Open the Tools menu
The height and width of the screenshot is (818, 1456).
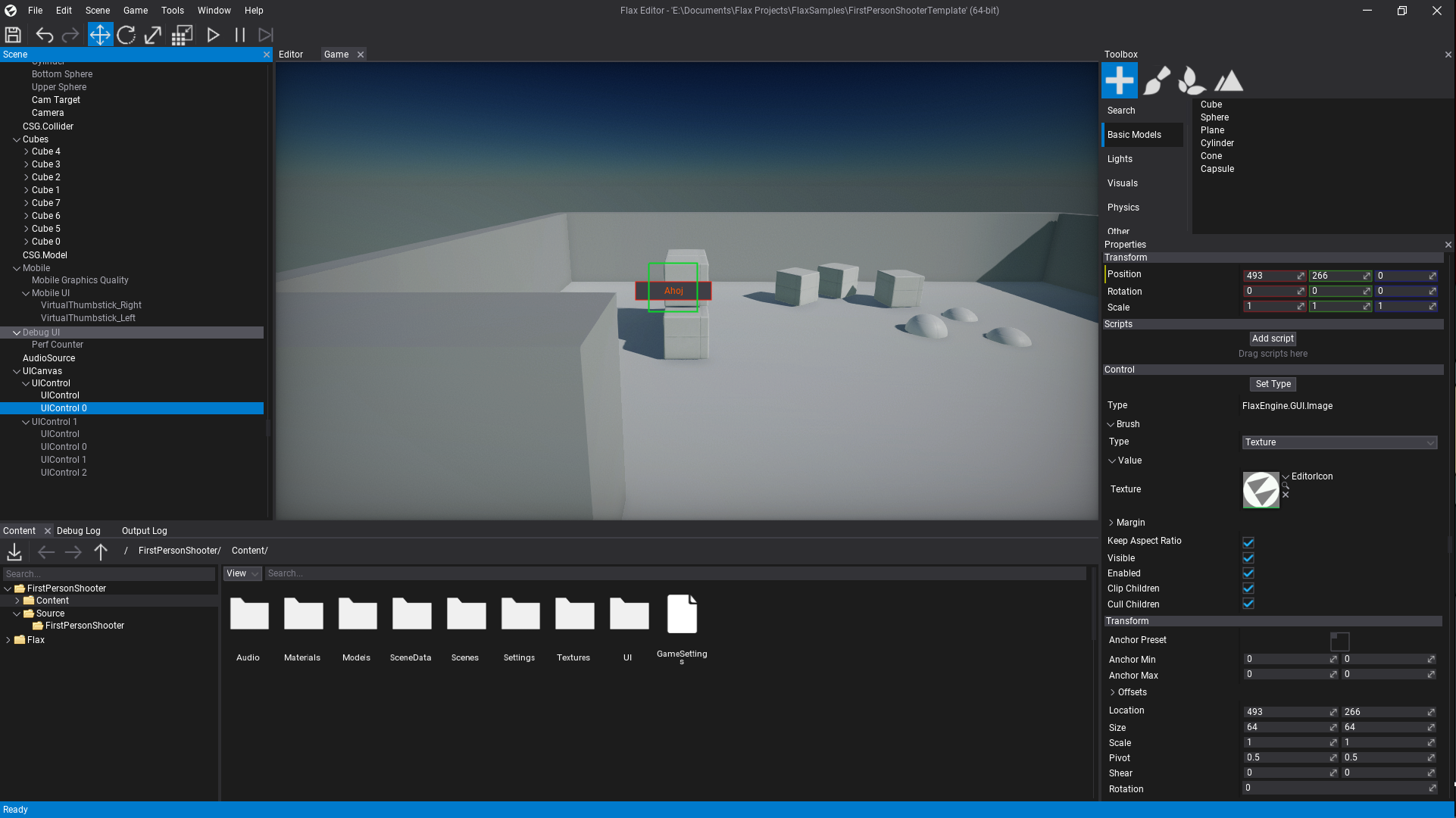pos(172,10)
